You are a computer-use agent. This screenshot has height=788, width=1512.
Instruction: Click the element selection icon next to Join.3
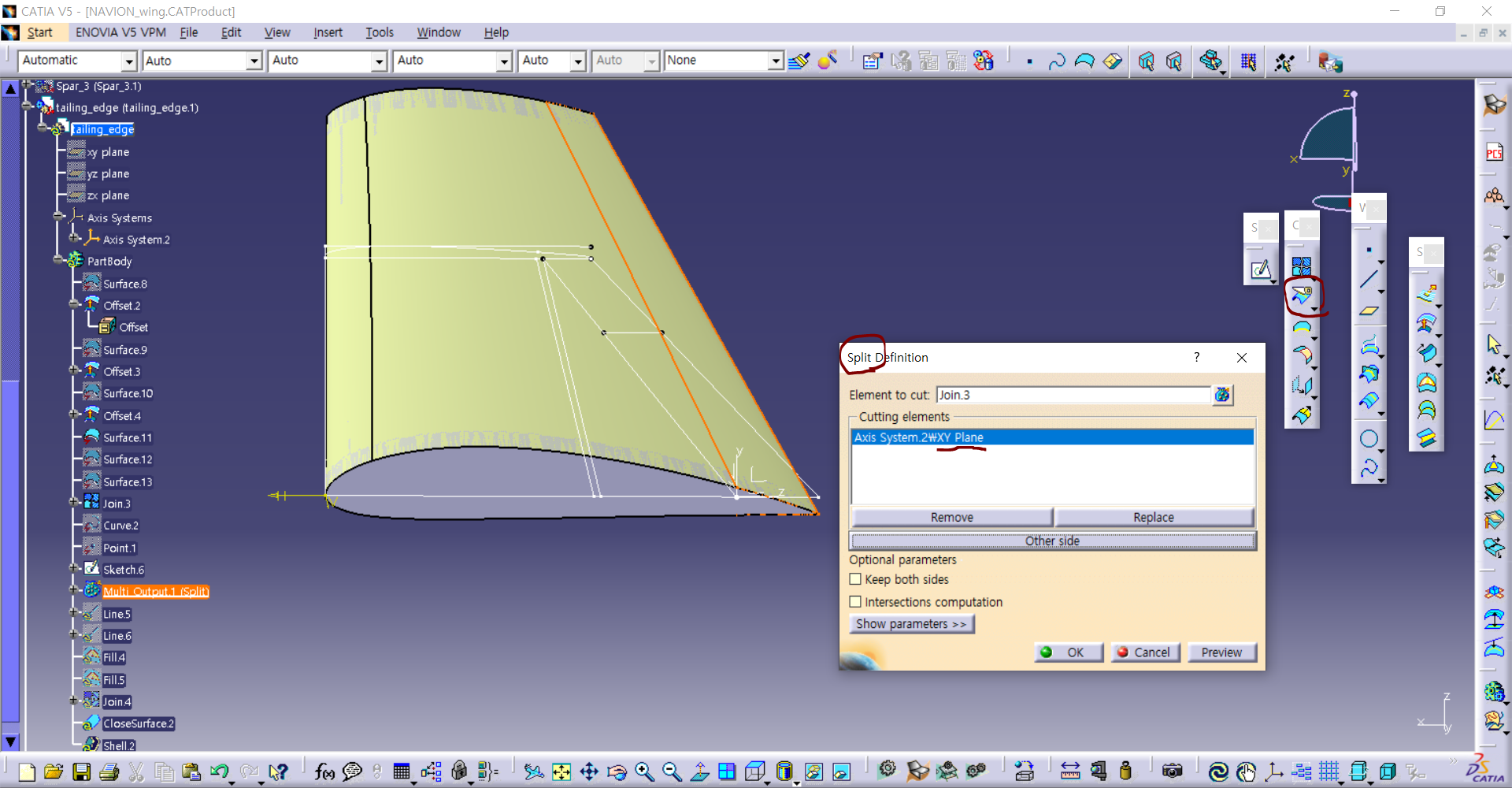pos(1221,395)
